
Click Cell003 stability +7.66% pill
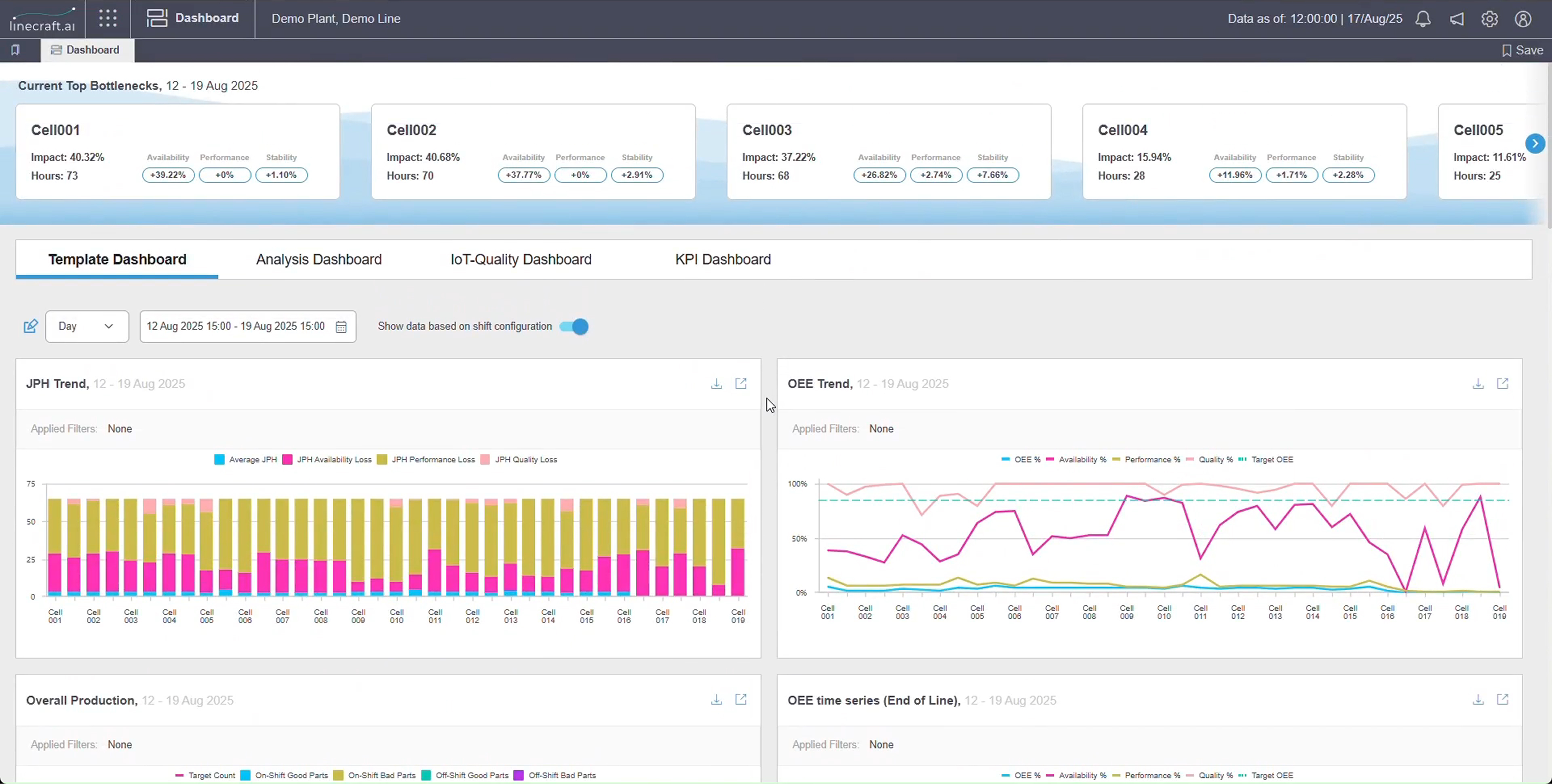[992, 175]
